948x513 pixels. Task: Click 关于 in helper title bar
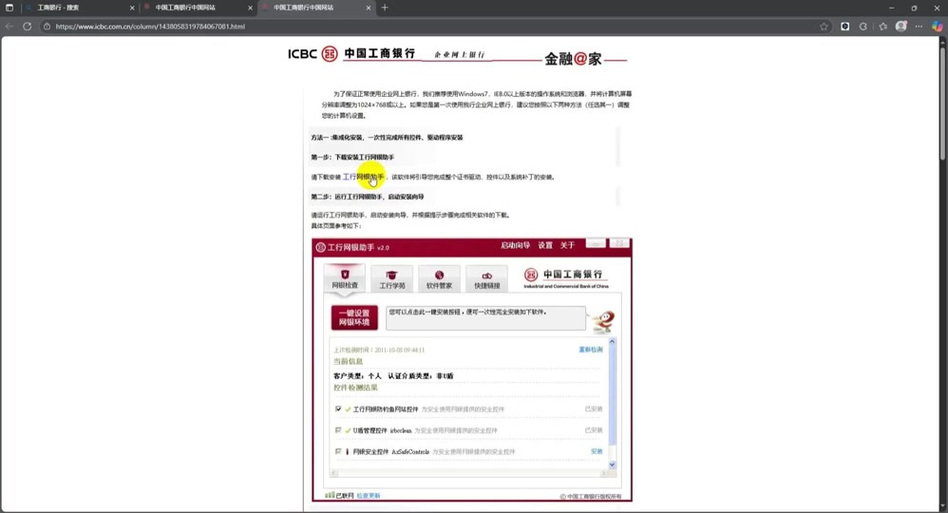point(567,245)
